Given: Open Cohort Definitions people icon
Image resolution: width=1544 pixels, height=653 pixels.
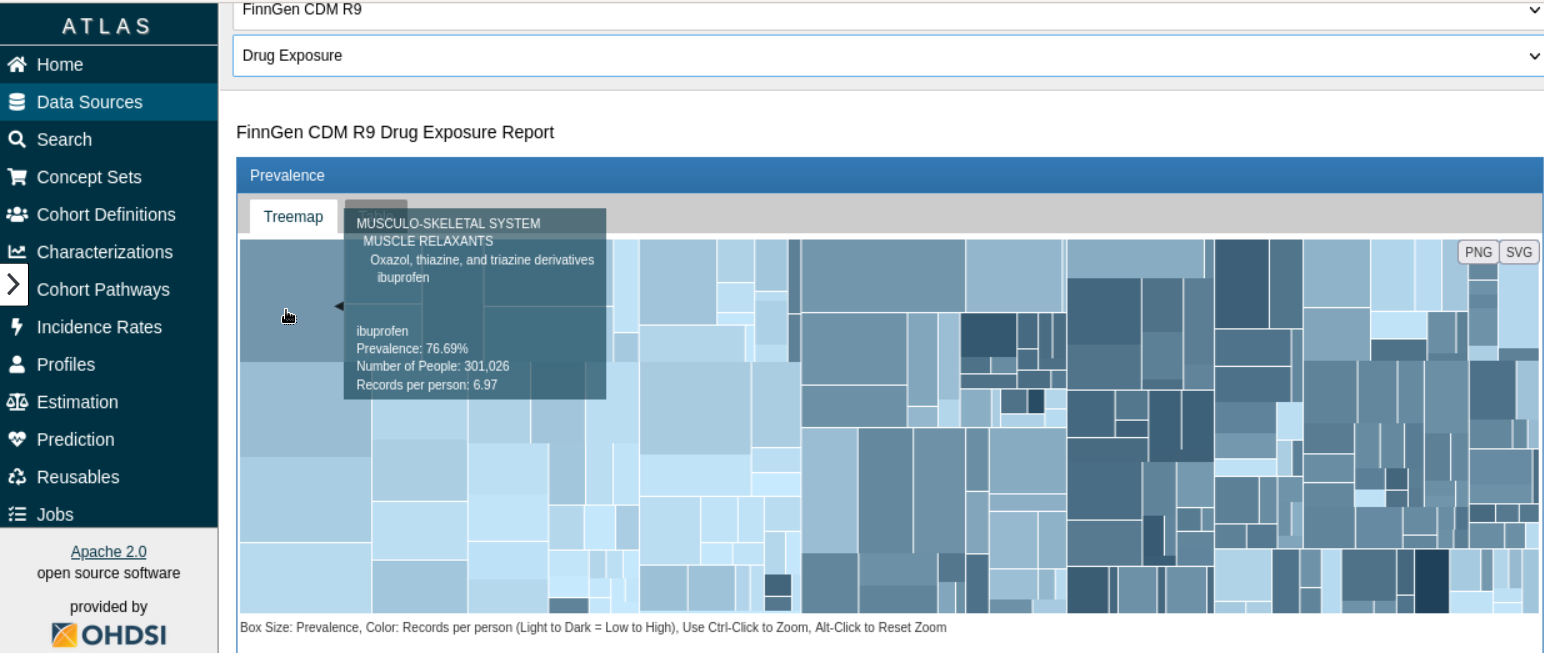Looking at the screenshot, I should (x=17, y=215).
